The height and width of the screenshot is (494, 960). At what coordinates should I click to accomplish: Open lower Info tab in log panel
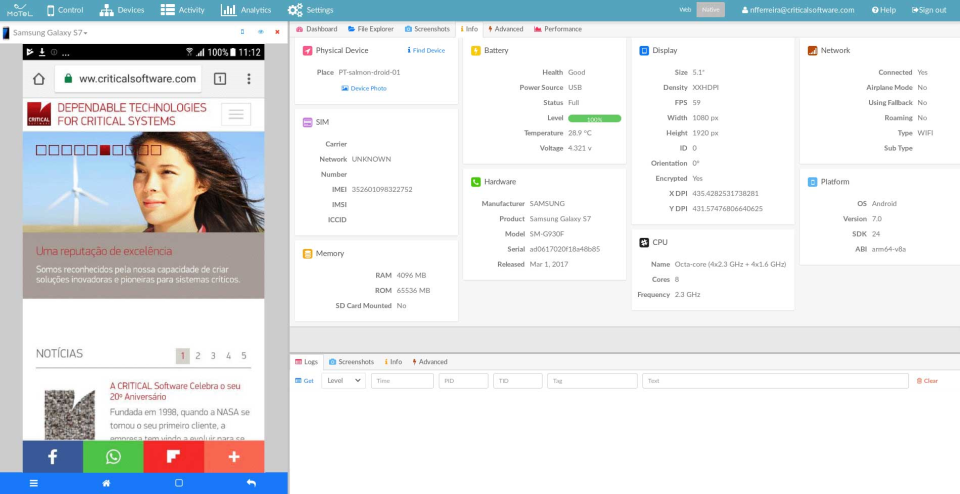(394, 362)
